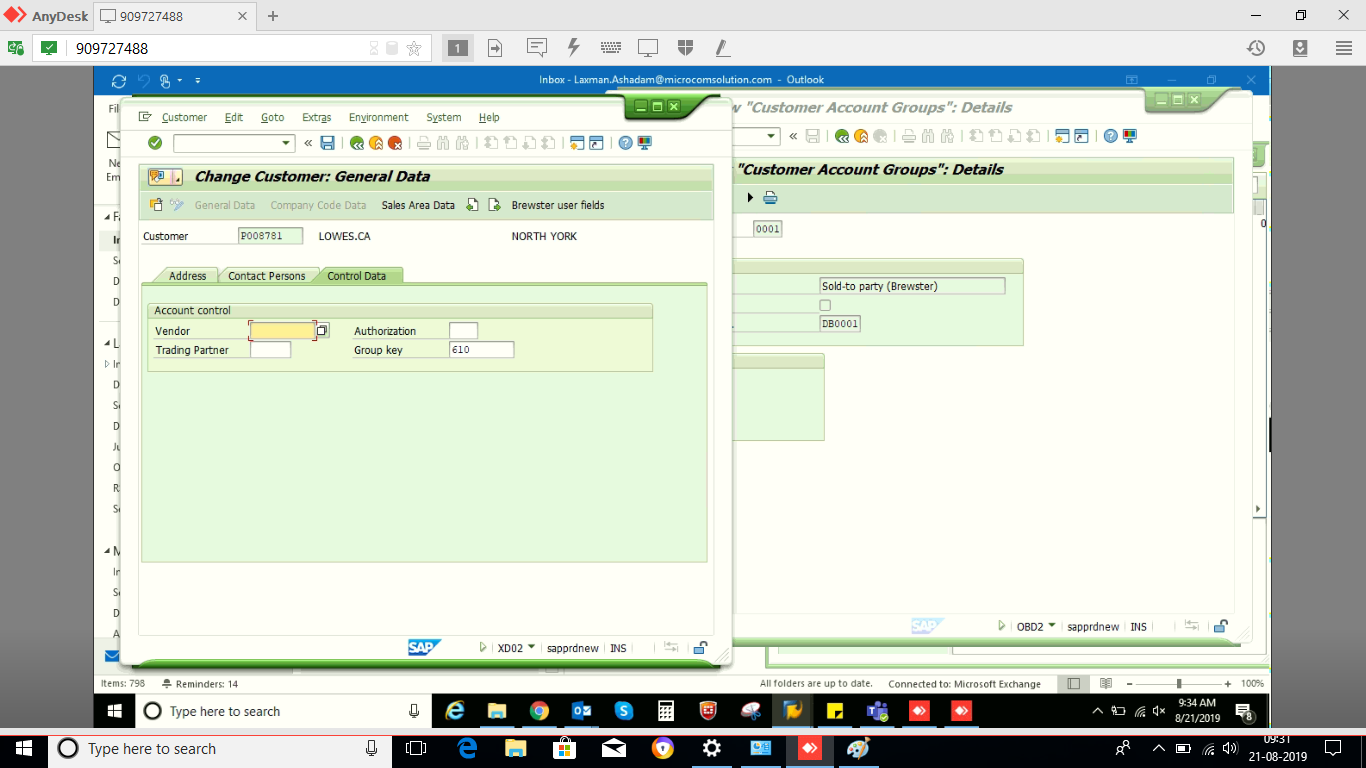Open SAP Help question mark icon in XD02 window
The image size is (1366, 768).
[626, 143]
